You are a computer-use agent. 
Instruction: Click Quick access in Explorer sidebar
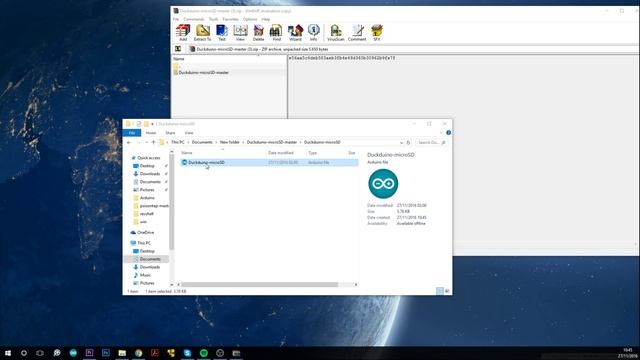(x=146, y=158)
